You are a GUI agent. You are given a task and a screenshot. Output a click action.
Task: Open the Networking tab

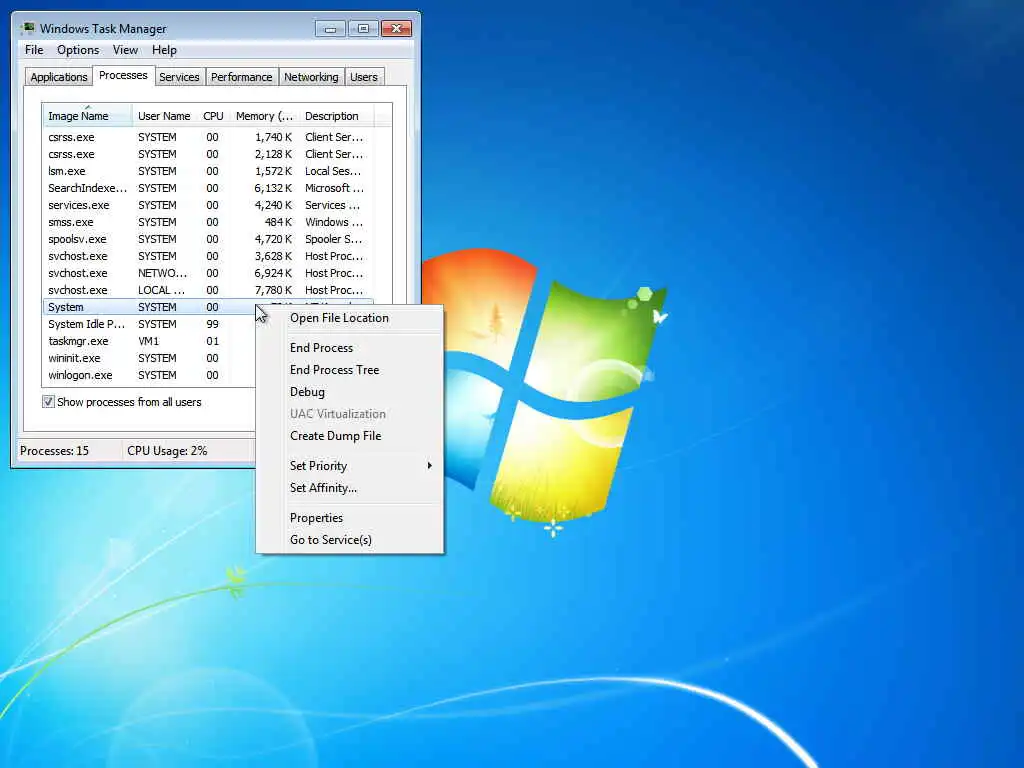tap(311, 77)
